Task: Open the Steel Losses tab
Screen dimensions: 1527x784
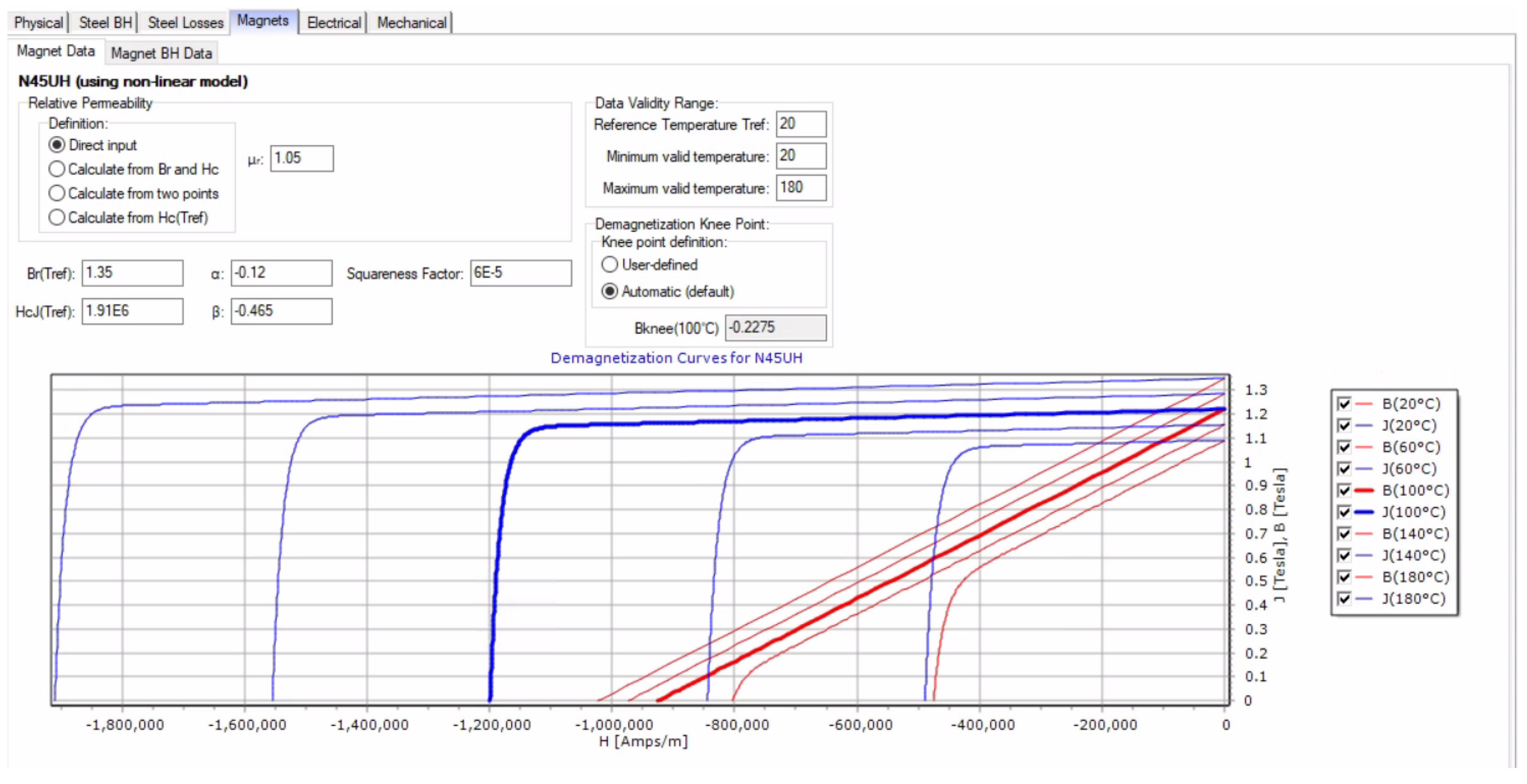Action: 185,23
